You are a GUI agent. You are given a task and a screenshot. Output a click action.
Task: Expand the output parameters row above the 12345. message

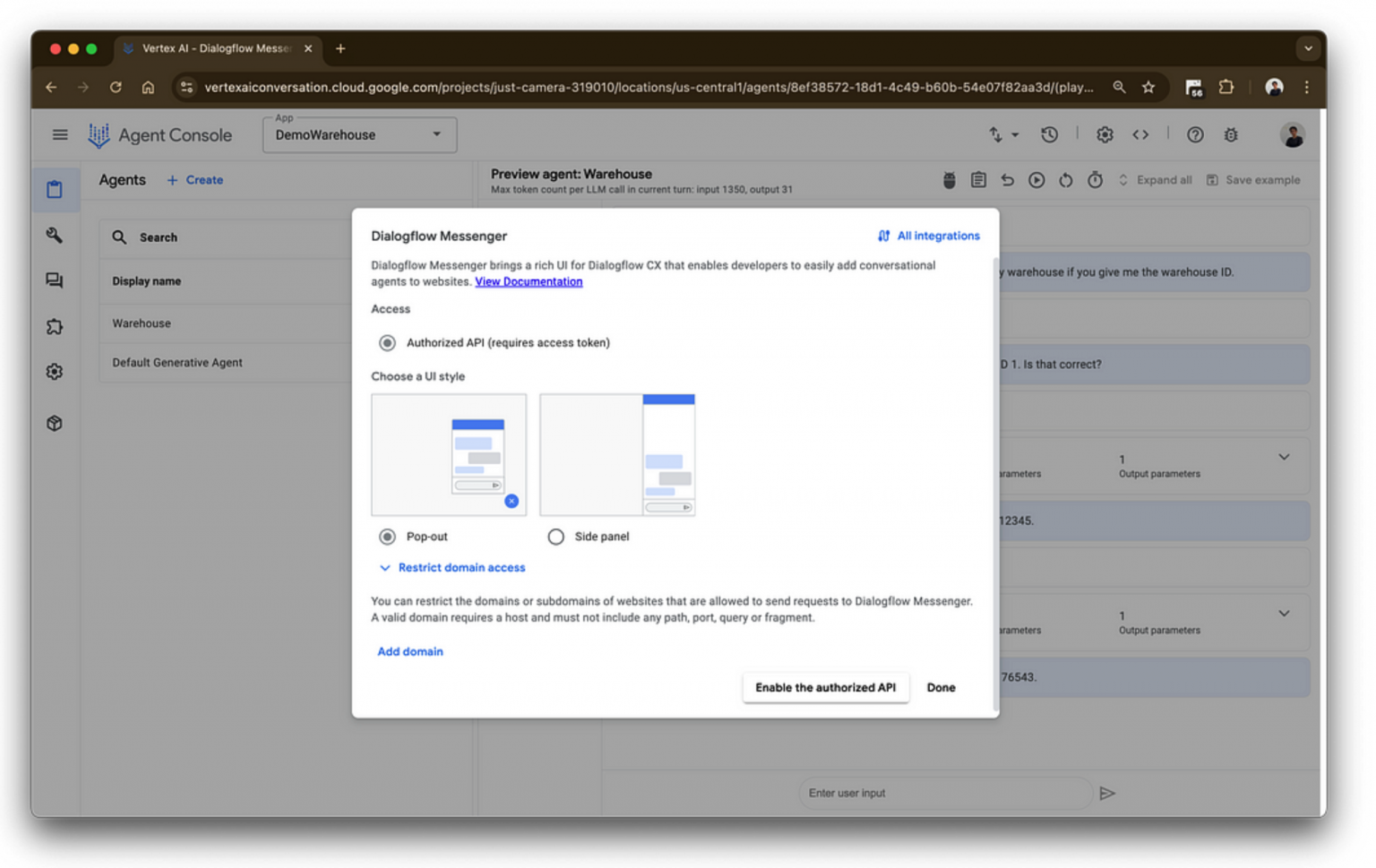(x=1284, y=457)
